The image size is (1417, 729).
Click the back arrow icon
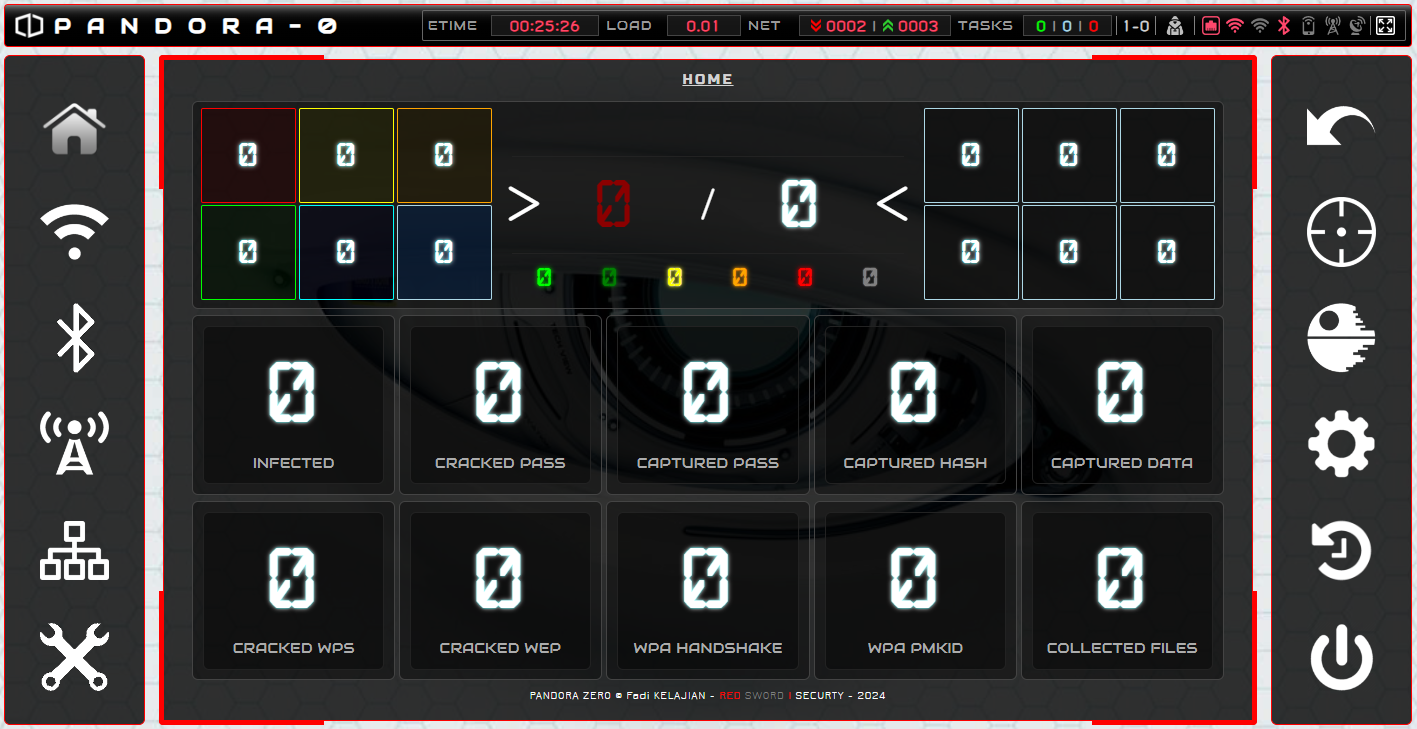pos(1341,127)
